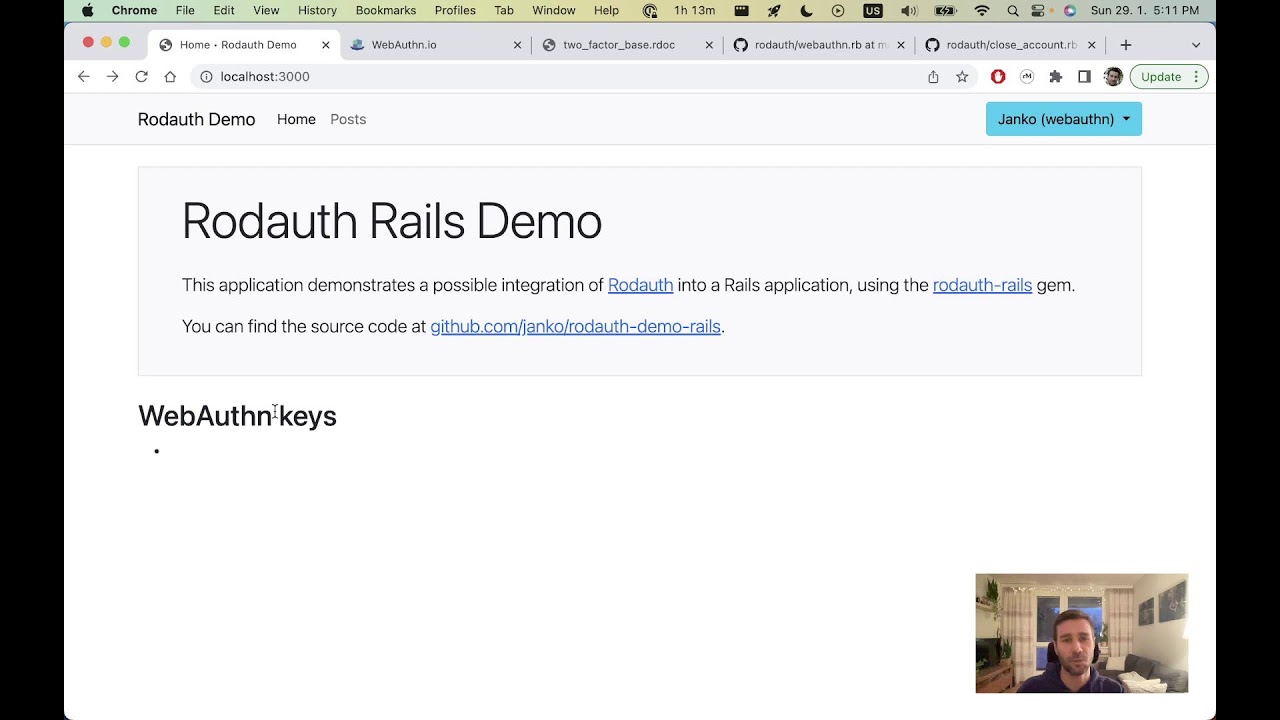Go to the Home nav link
The height and width of the screenshot is (720, 1280).
pos(296,119)
